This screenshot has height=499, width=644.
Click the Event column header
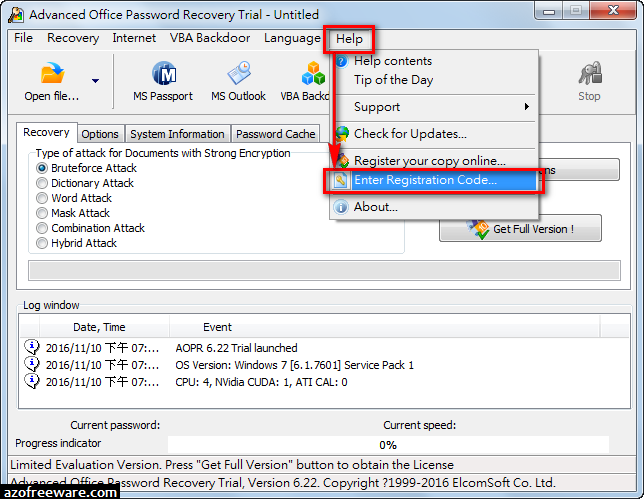point(384,327)
